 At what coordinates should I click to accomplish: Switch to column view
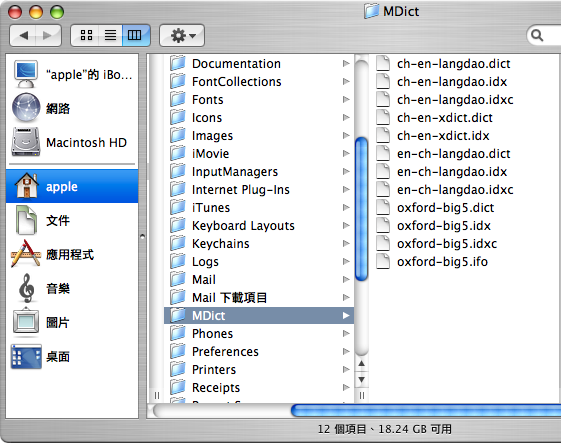pyautogui.click(x=135, y=35)
